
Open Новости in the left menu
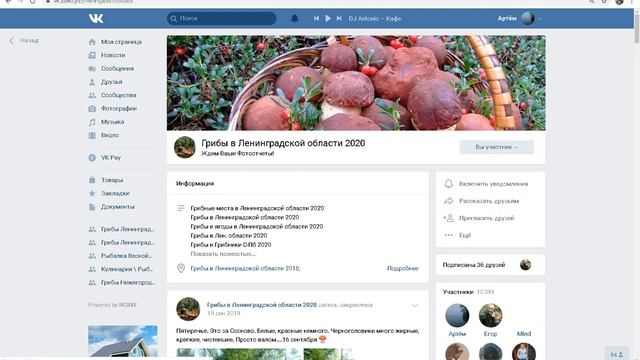(x=113, y=55)
